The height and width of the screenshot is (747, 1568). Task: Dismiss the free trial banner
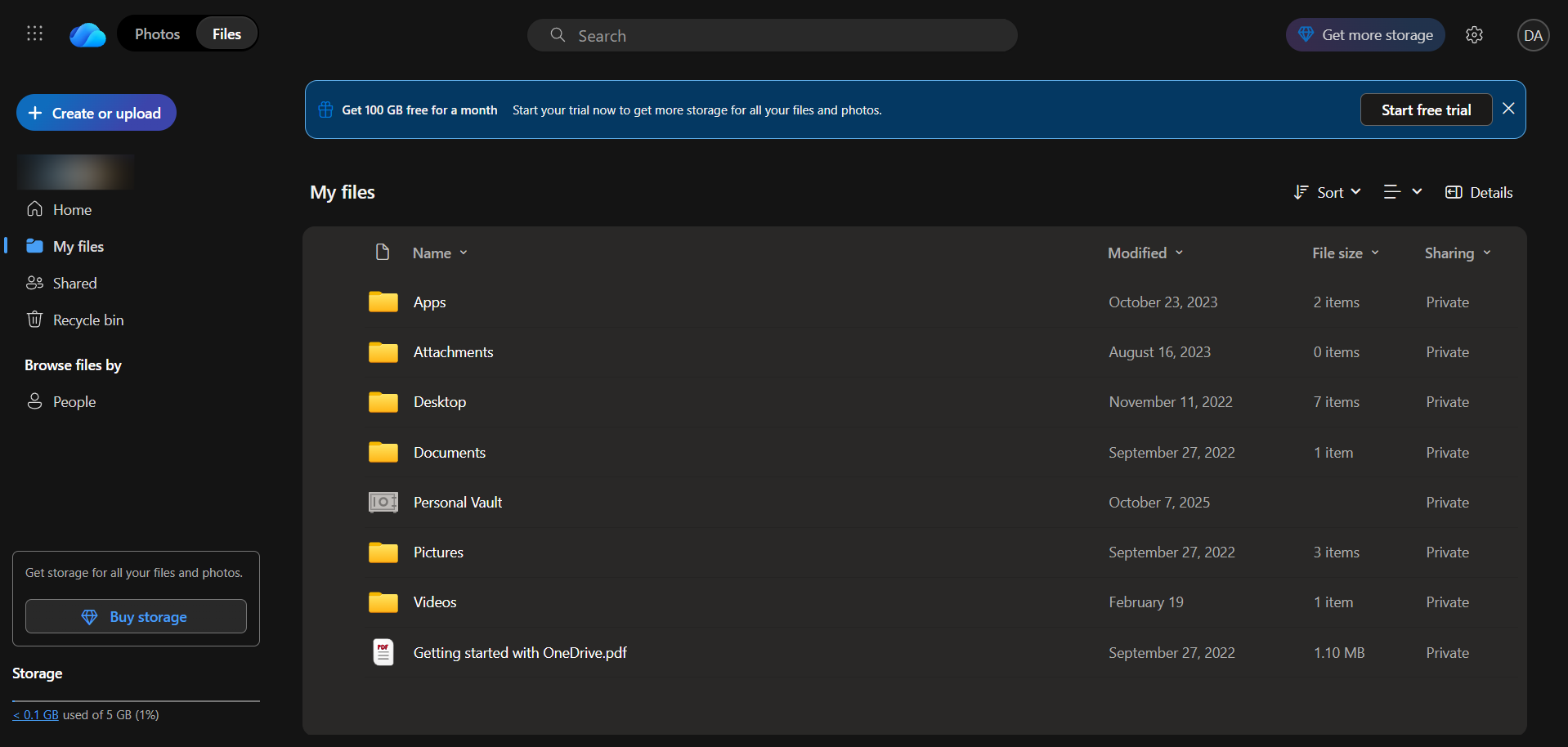click(1508, 109)
